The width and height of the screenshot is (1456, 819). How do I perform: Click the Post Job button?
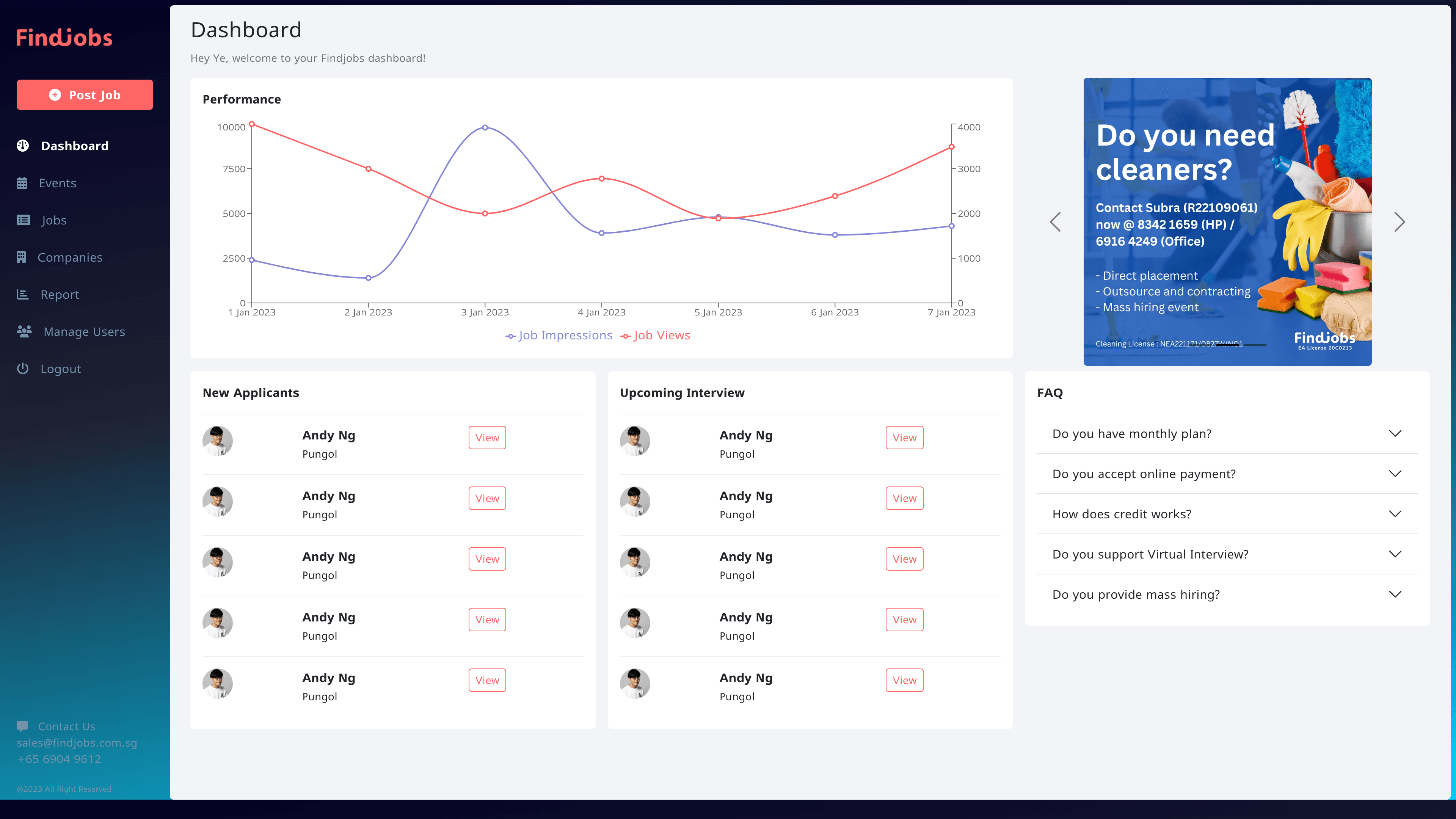[x=85, y=94]
